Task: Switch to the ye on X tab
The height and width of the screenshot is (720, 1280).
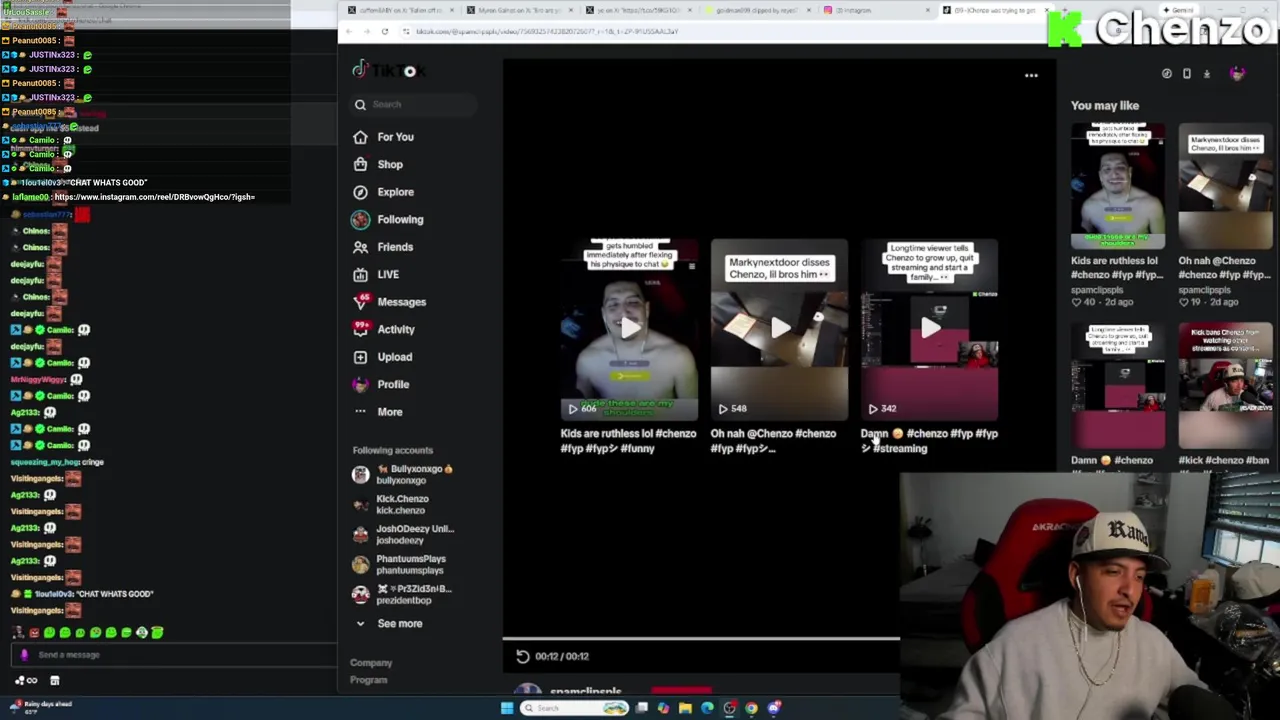Action: coord(637,10)
